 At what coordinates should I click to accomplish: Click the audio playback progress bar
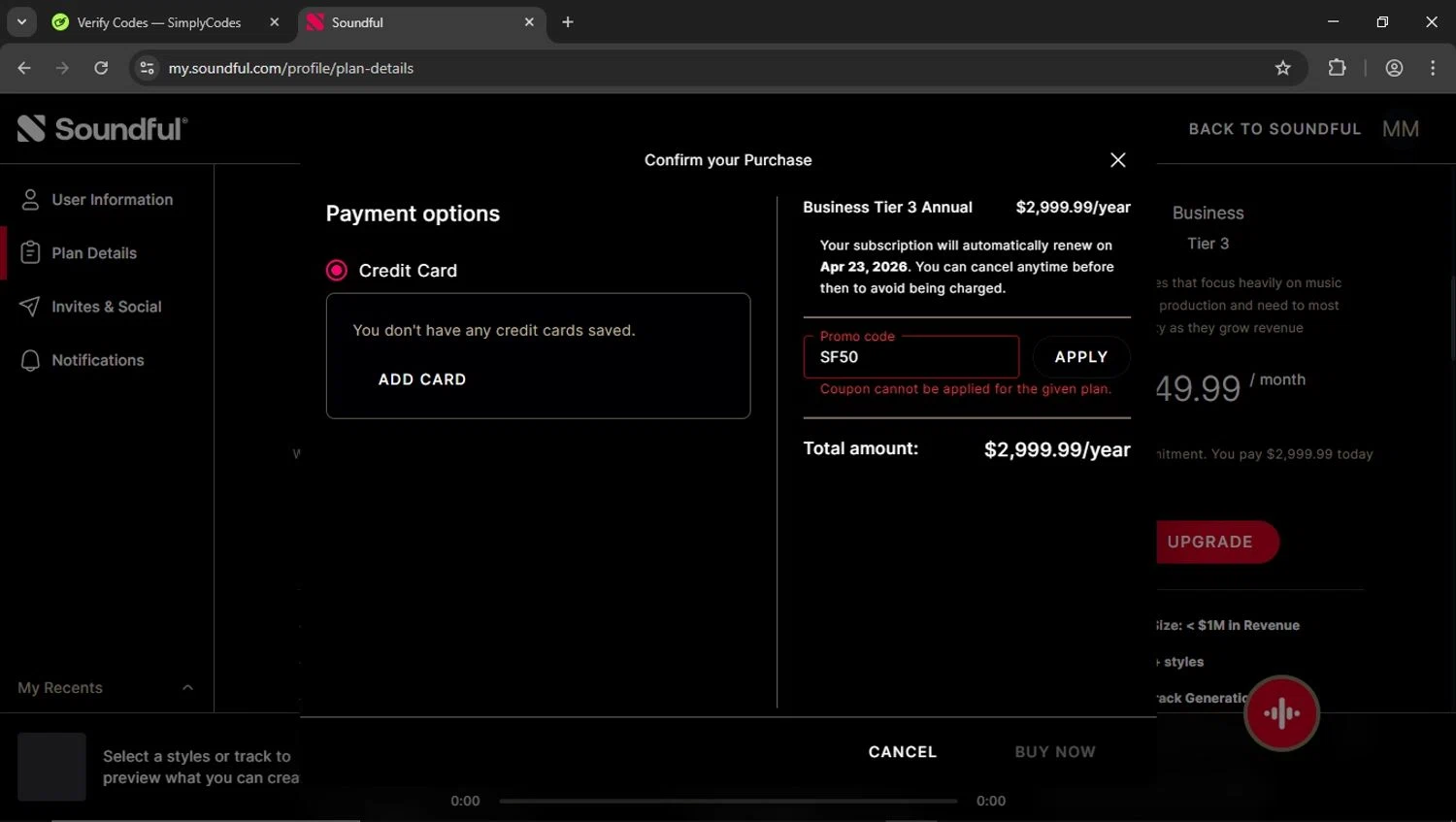pyautogui.click(x=728, y=802)
